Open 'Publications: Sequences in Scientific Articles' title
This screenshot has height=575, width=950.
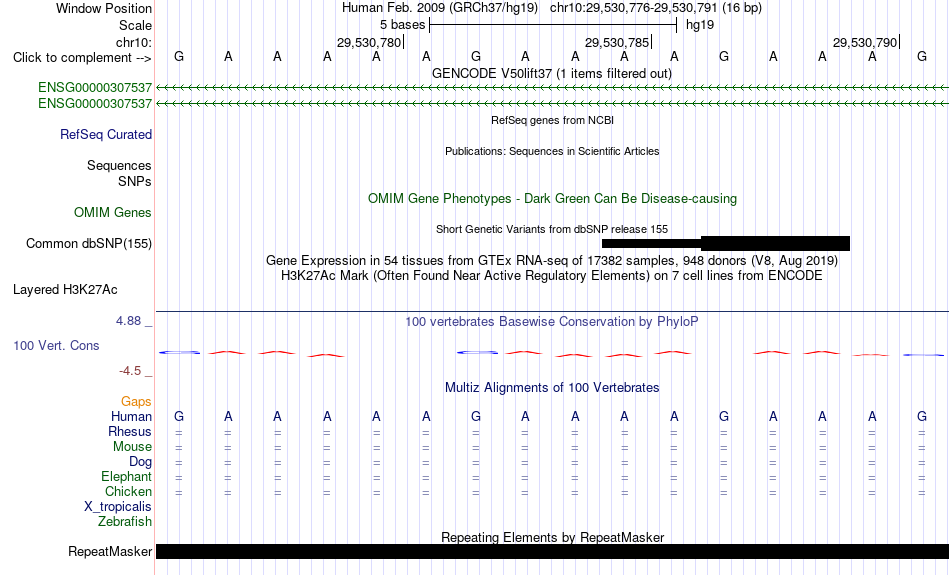(552, 151)
